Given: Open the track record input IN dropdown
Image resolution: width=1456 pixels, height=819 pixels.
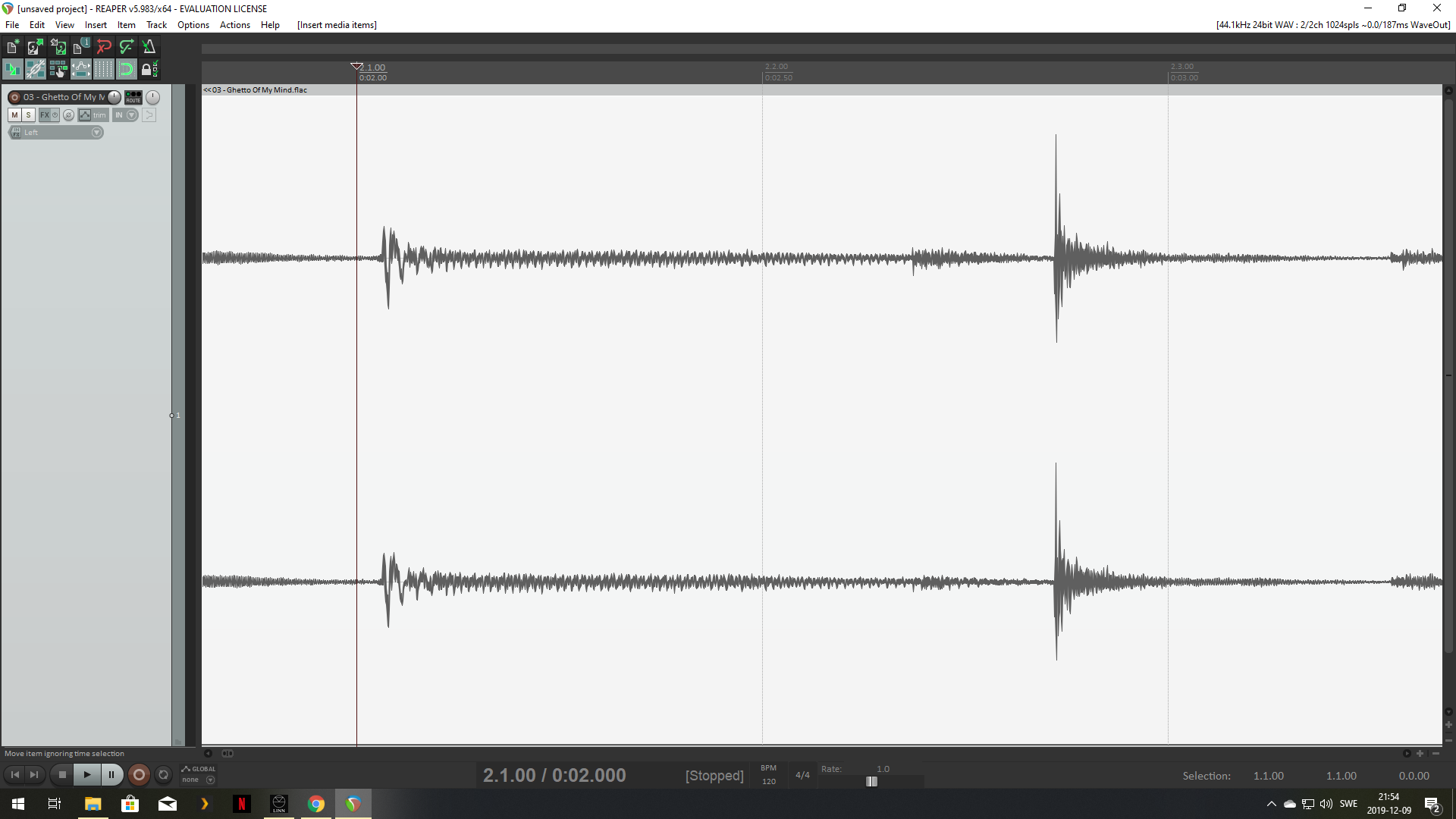Looking at the screenshot, I should coord(125,115).
